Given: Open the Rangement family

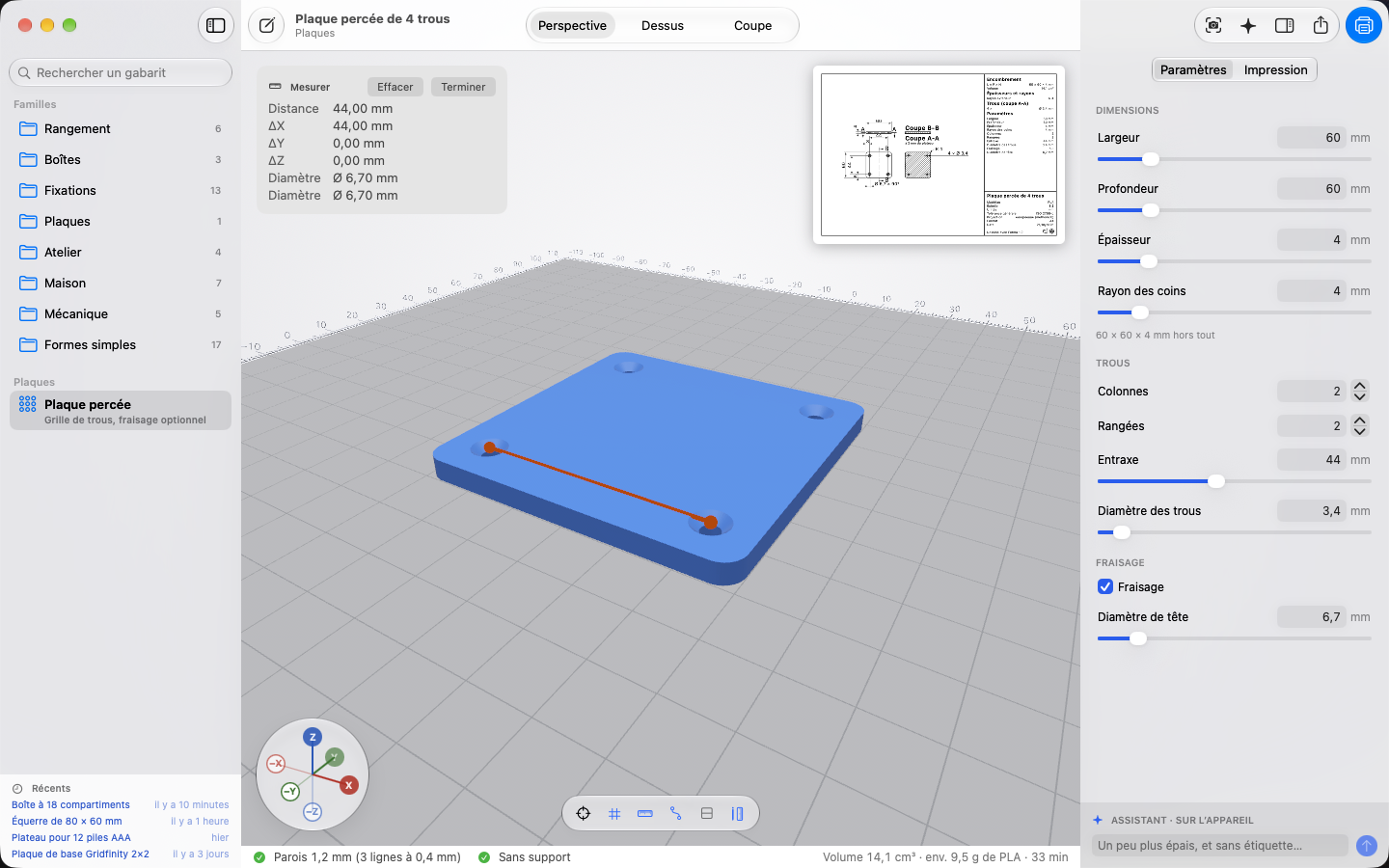Looking at the screenshot, I should click(121, 128).
